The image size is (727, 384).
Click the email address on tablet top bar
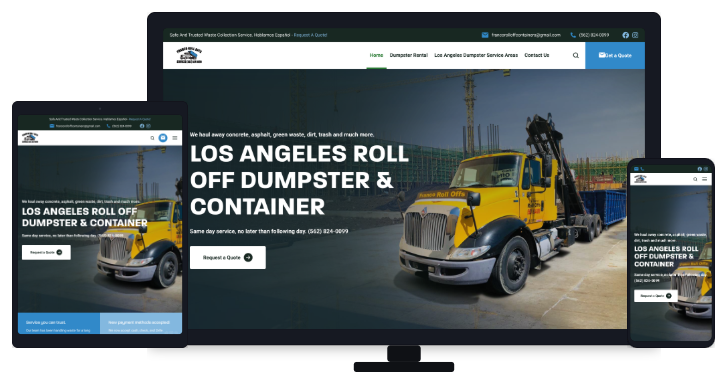point(78,126)
